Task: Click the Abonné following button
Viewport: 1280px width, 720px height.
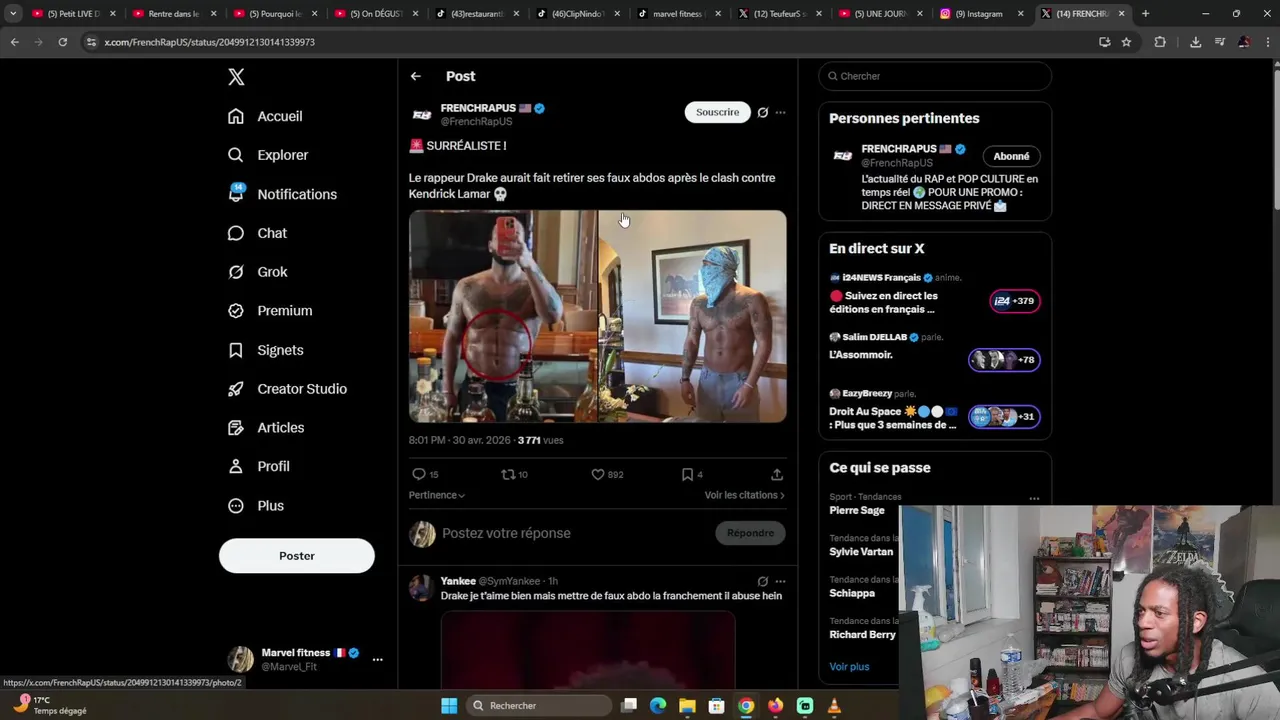Action: click(x=1011, y=156)
